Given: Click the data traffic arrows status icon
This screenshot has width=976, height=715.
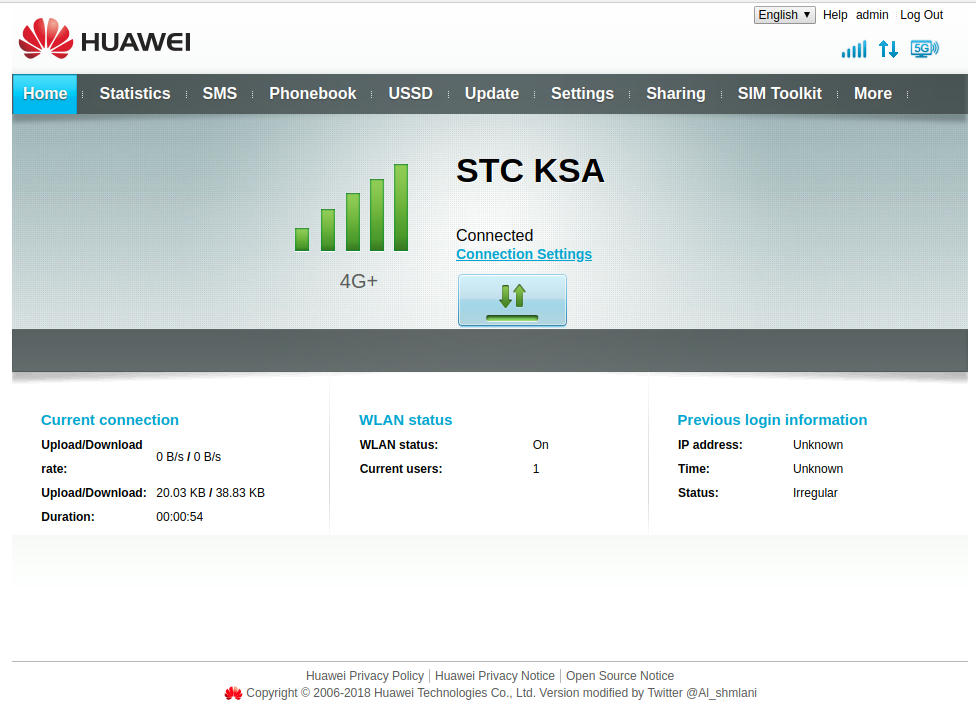Looking at the screenshot, I should pyautogui.click(x=888, y=49).
